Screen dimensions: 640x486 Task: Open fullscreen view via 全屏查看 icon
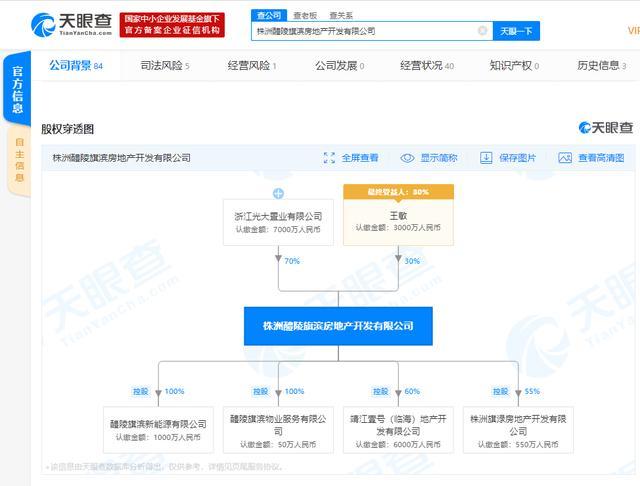(329, 158)
